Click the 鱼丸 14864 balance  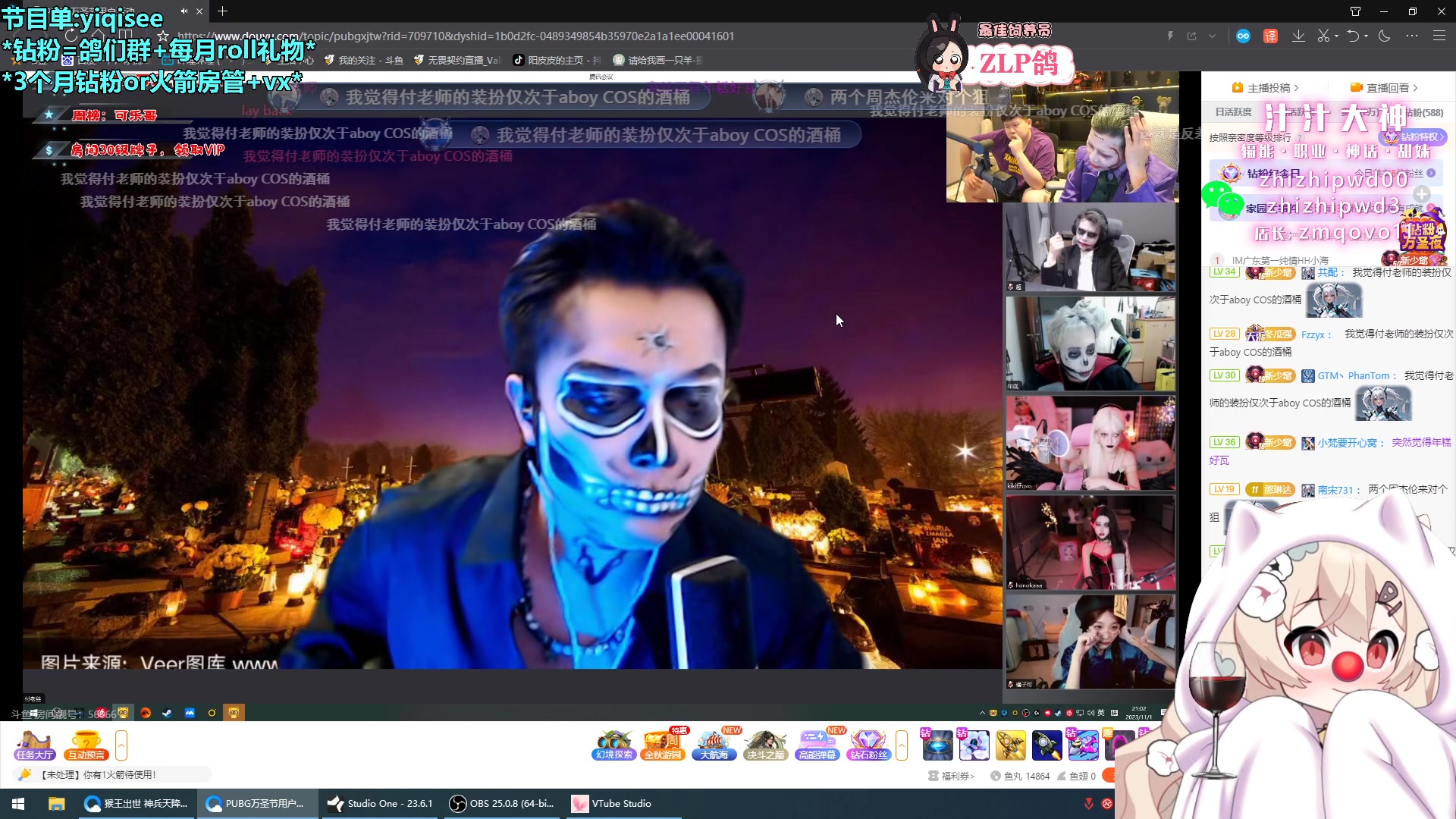click(x=1020, y=776)
